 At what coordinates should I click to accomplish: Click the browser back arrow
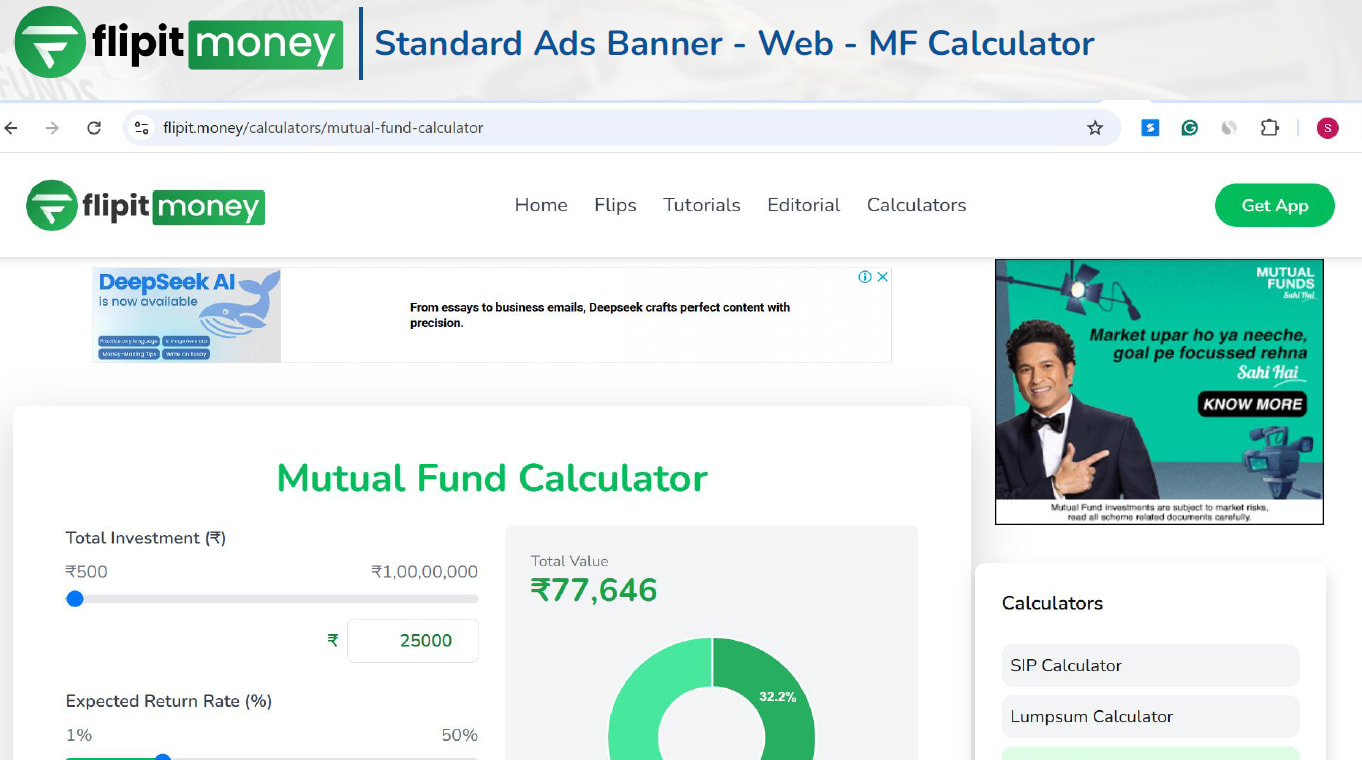11,128
